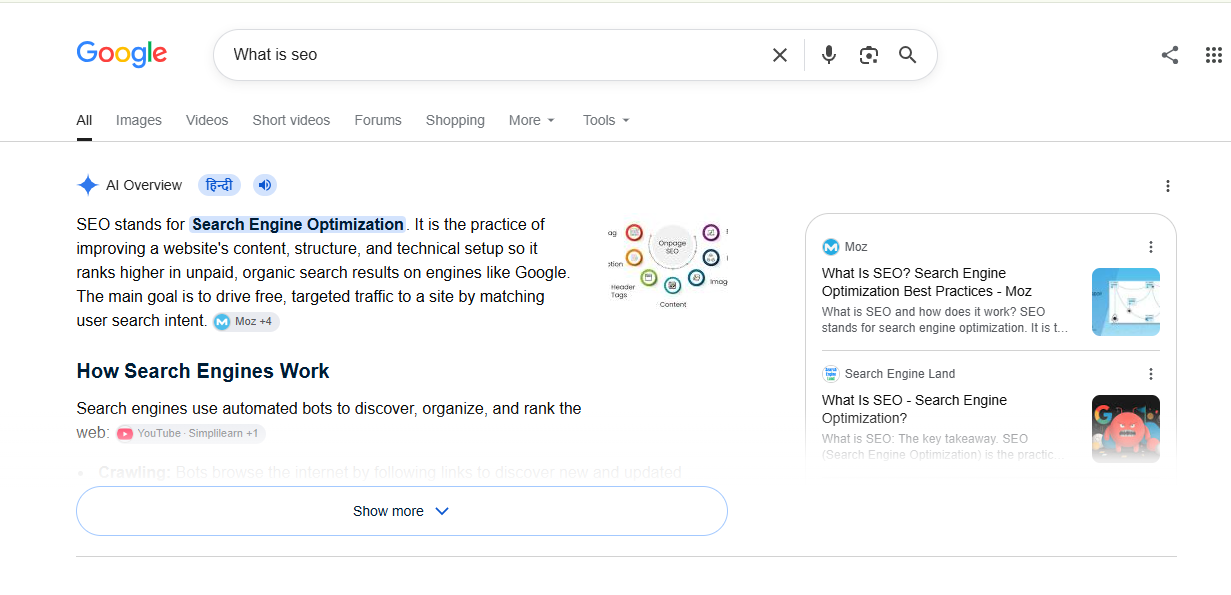Click the 'Moz +4' source chip
This screenshot has height=595, width=1231.
pos(246,322)
